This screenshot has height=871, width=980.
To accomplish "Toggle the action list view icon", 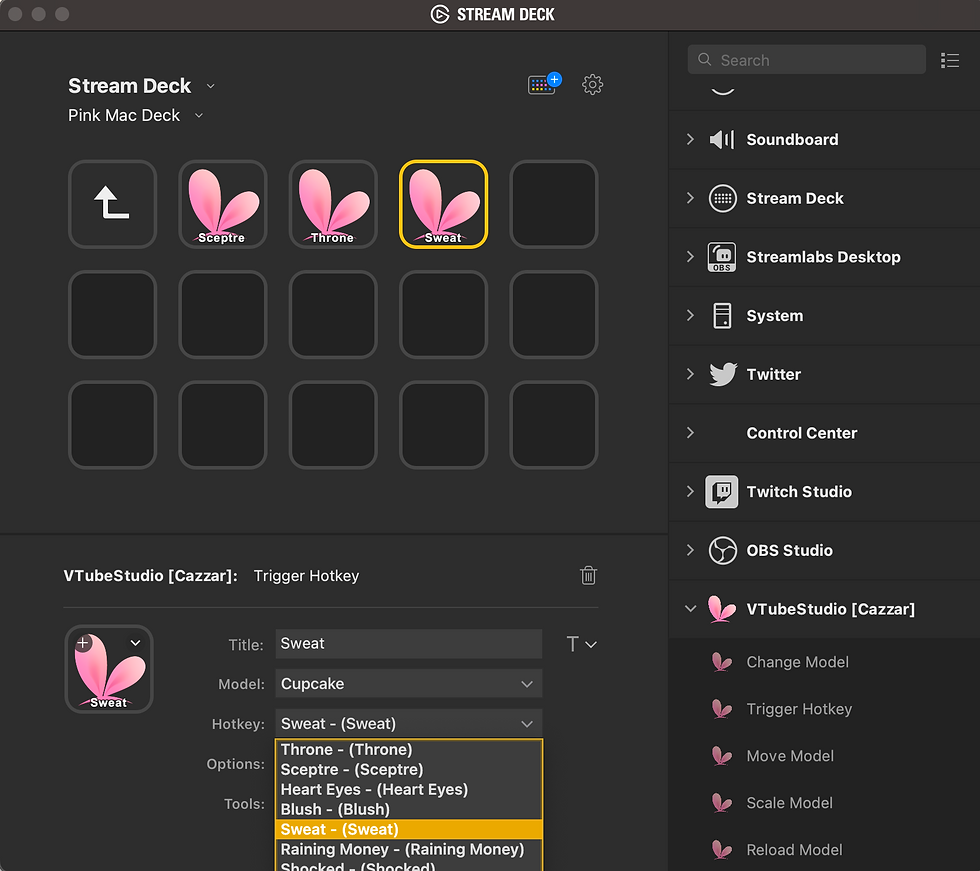I will point(950,60).
